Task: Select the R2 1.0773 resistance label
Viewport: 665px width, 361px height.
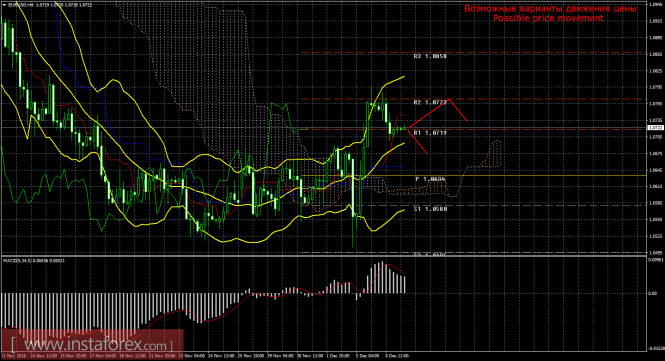Action: coord(430,103)
